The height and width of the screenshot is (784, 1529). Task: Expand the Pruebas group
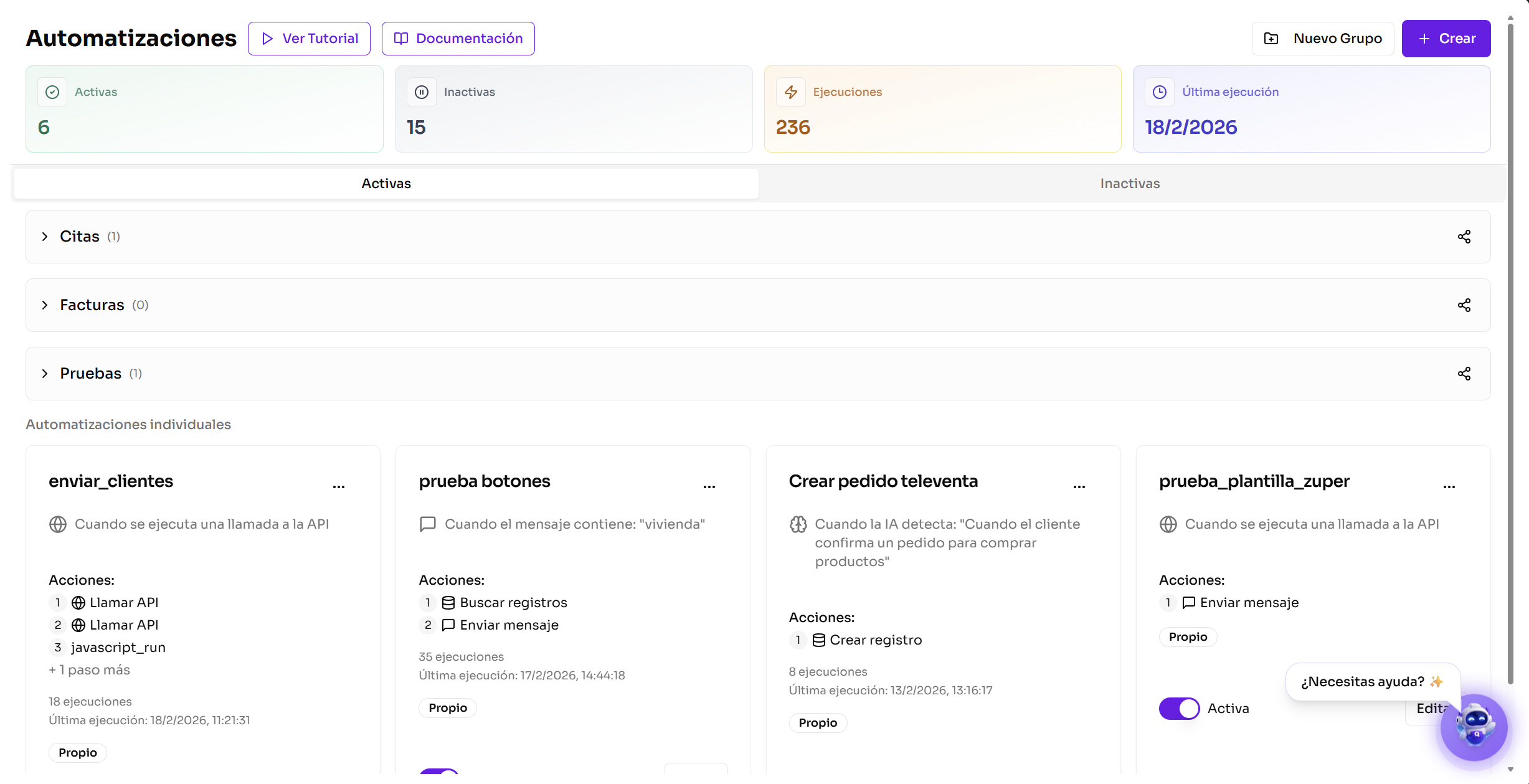(x=45, y=374)
